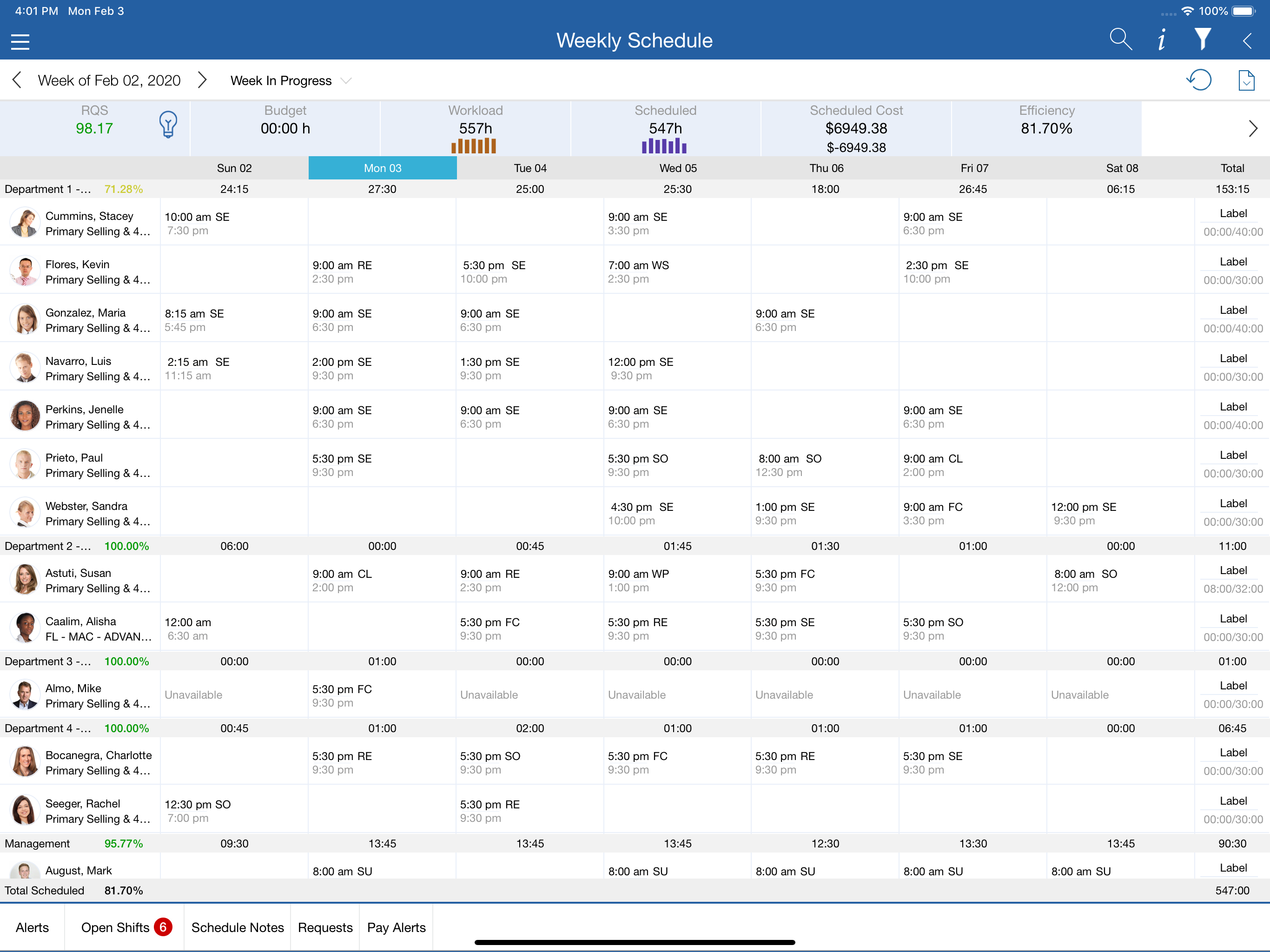Open Rachel Seeger avatar
Viewport: 1270px width, 952px height.
(25, 810)
